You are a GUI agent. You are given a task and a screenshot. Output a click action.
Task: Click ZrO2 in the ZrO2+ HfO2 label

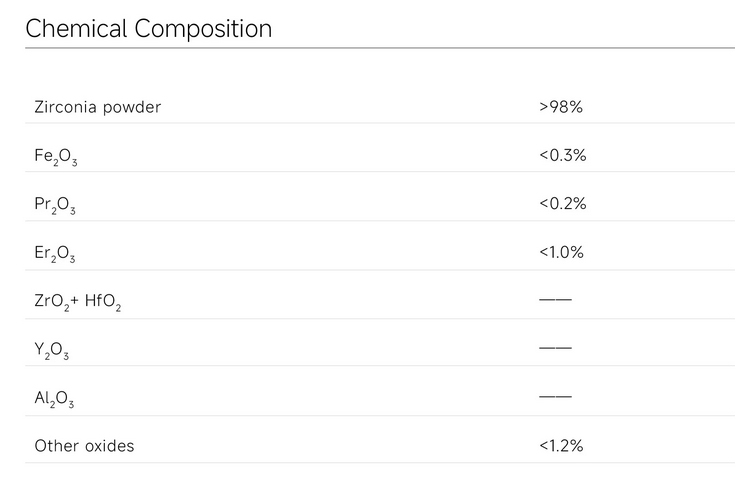[x=51, y=302]
